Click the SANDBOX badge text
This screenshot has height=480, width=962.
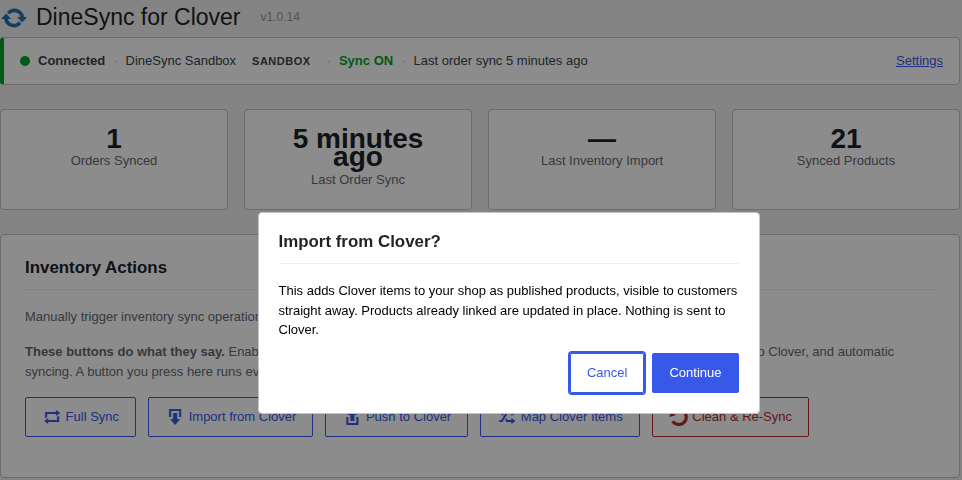click(x=281, y=61)
